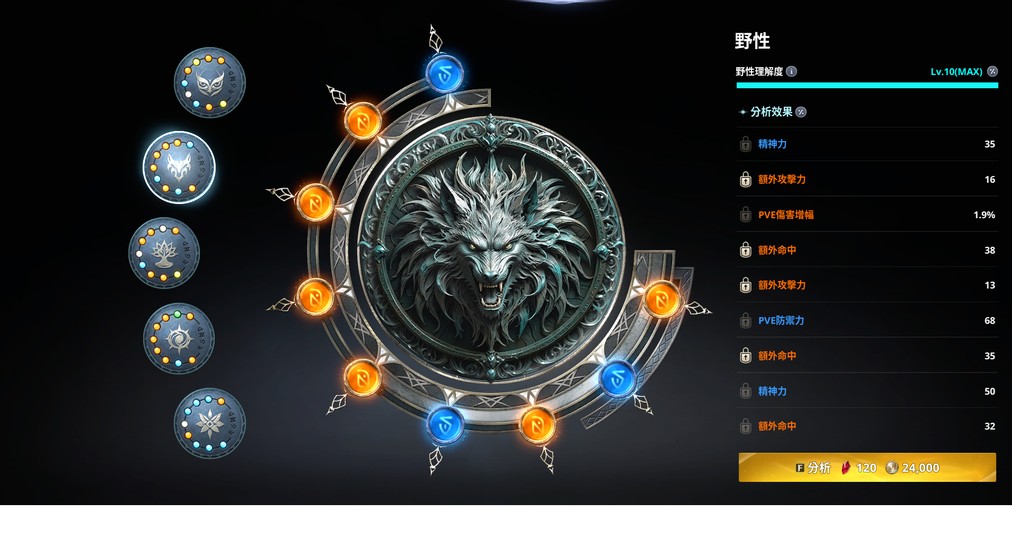The width and height of the screenshot is (1012, 540).
Task: Click the blue rune orb at top of wheel
Action: tap(445, 74)
